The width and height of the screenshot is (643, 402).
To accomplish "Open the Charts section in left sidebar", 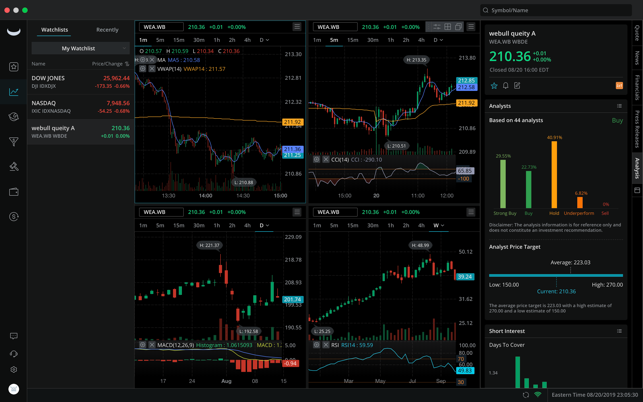I will pos(14,91).
